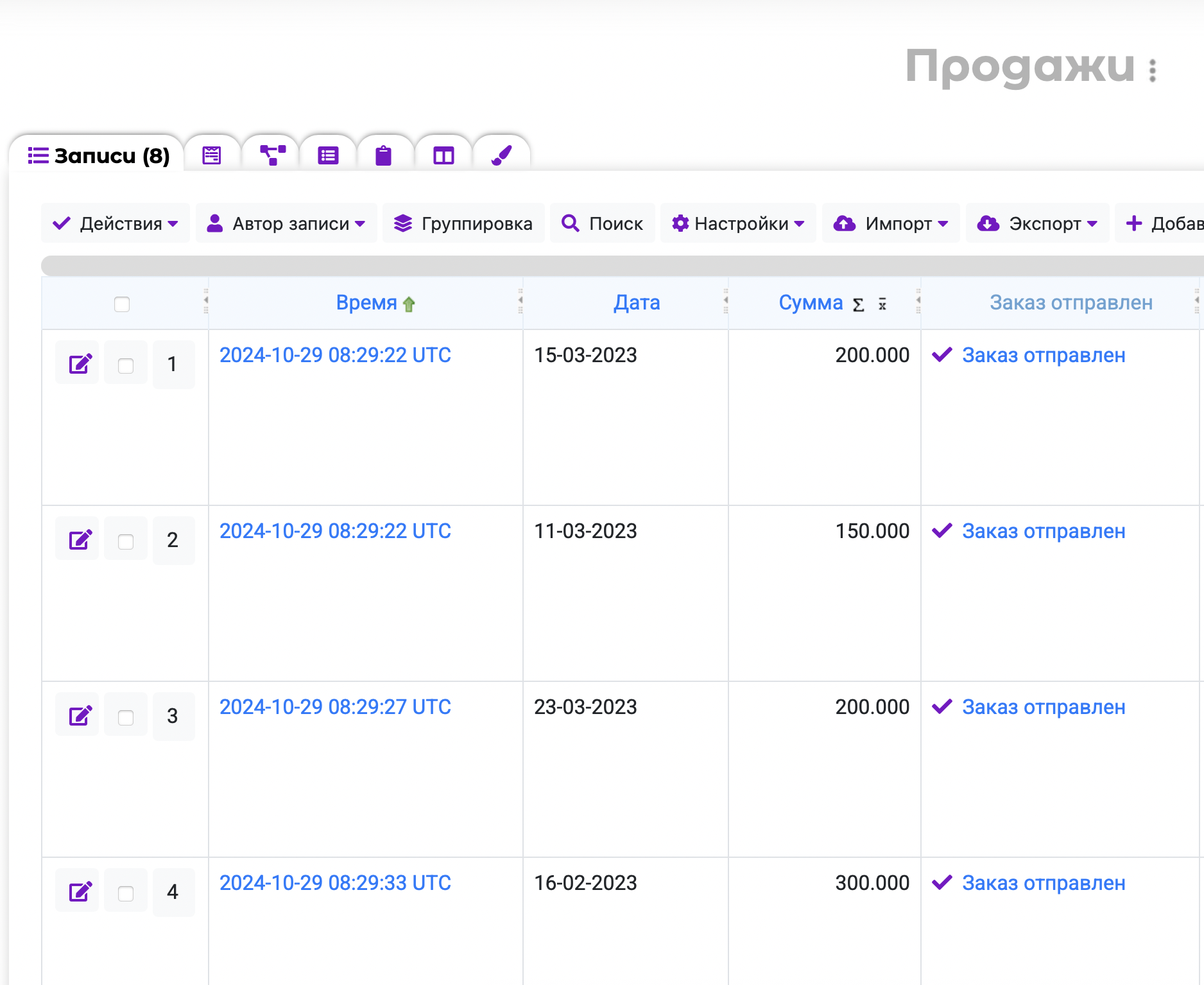This screenshot has height=985, width=1204.
Task: Expand the Действия dropdown
Action: (116, 223)
